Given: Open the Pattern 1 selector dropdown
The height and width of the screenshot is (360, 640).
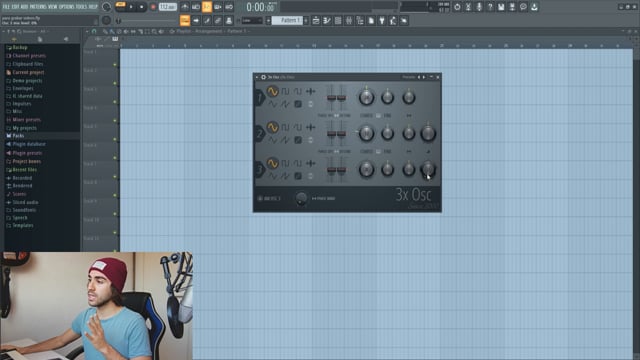Looking at the screenshot, I should [287, 20].
